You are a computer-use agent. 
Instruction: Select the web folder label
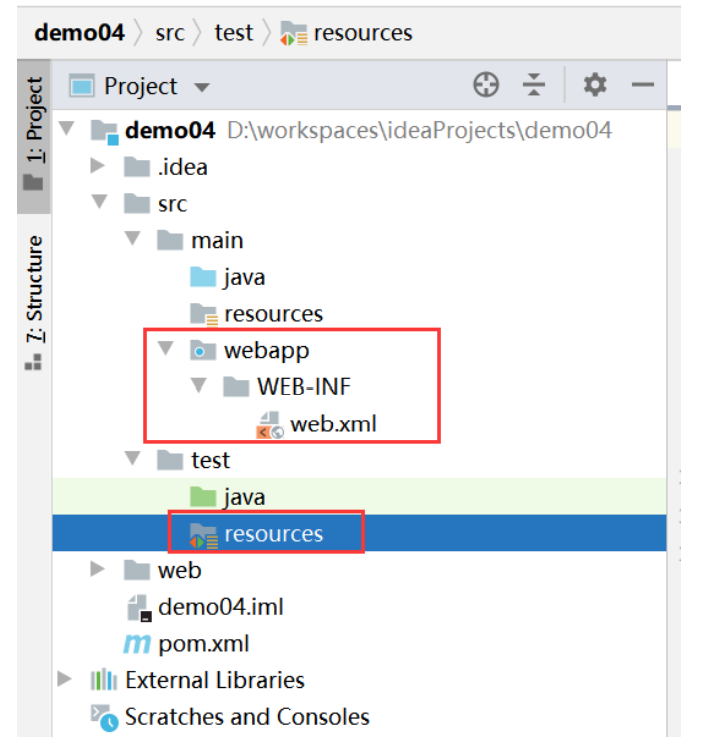pyautogui.click(x=179, y=571)
